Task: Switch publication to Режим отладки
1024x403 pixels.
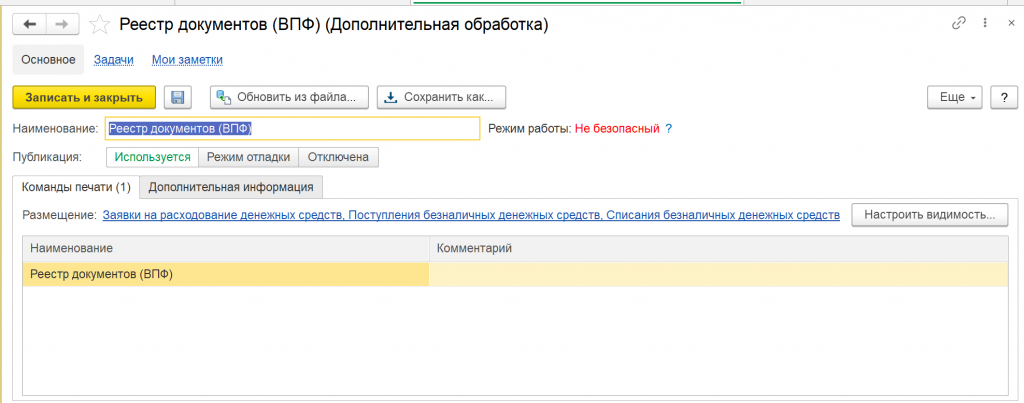Action: 248,157
